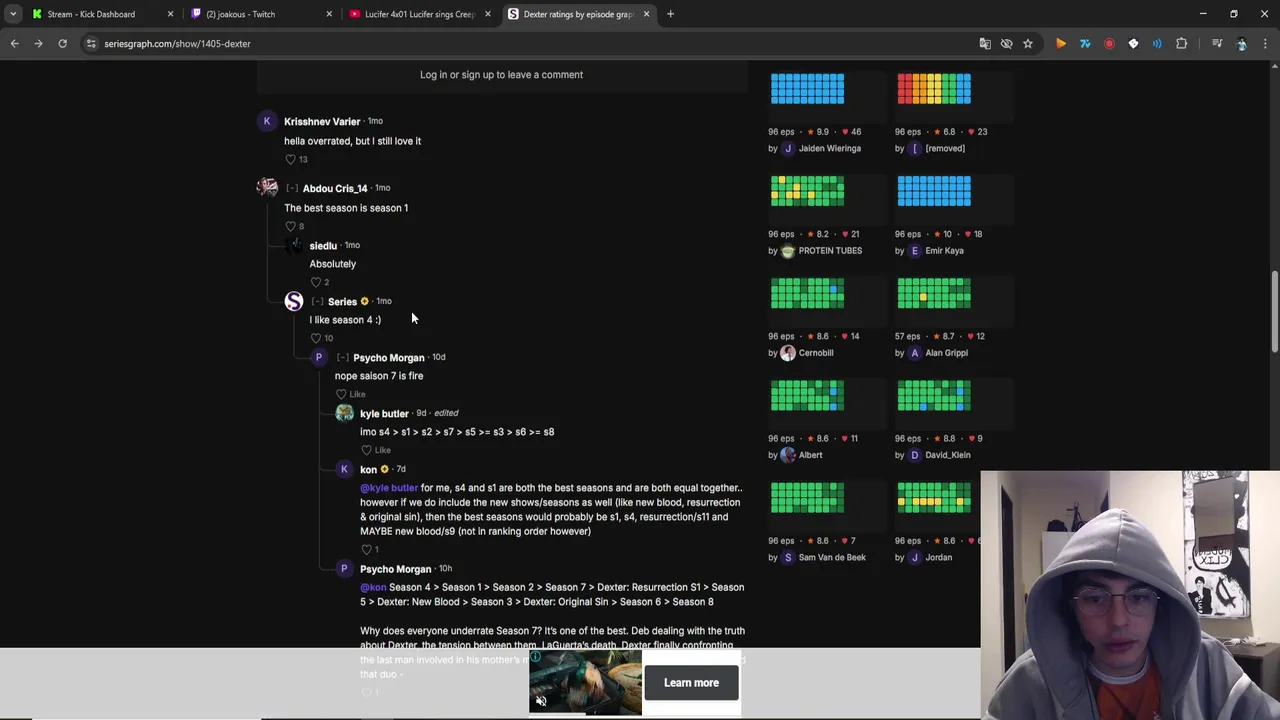Open the translate page icon
The image size is (1280, 720).
(985, 44)
